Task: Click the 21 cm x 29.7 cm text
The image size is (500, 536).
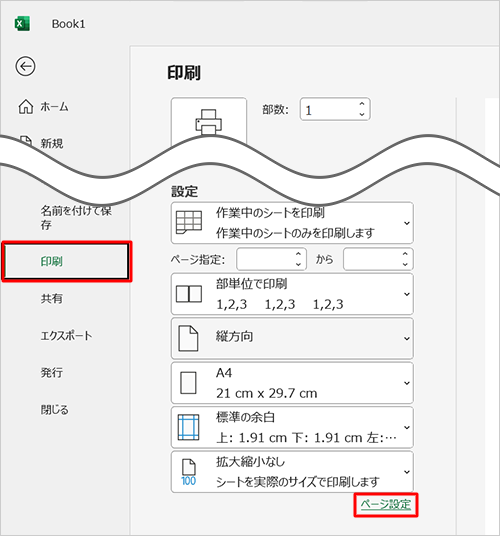Action: click(x=267, y=393)
